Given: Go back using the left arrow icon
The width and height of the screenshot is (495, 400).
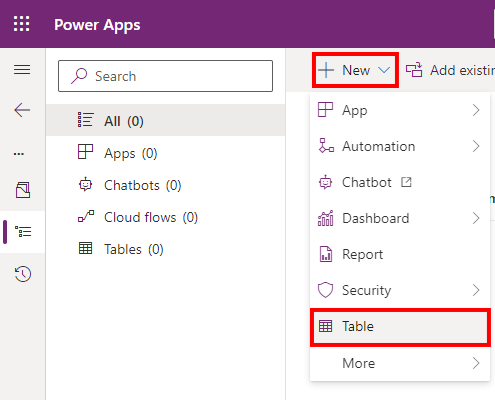Looking at the screenshot, I should [x=22, y=110].
